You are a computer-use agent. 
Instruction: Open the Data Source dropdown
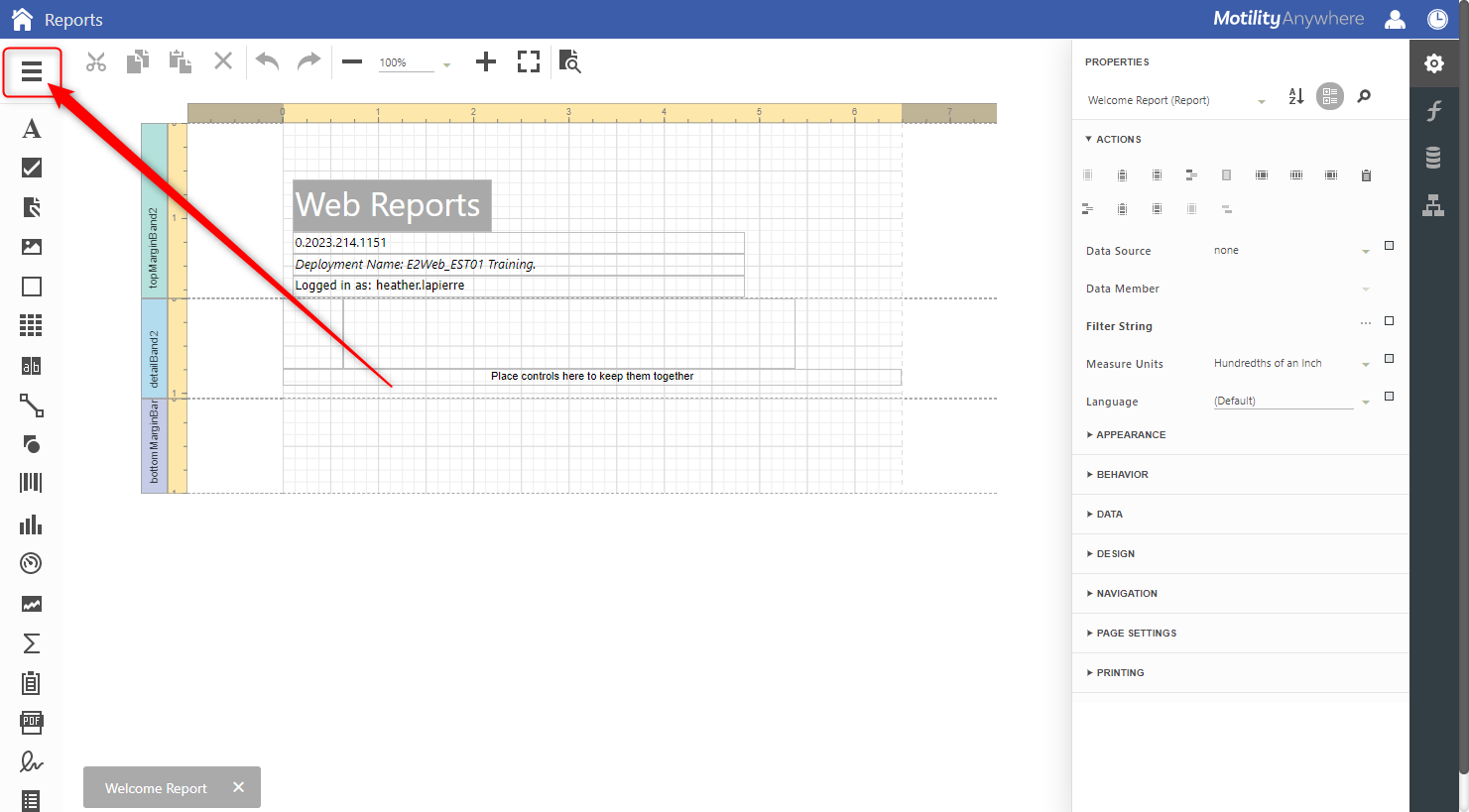pos(1366,252)
